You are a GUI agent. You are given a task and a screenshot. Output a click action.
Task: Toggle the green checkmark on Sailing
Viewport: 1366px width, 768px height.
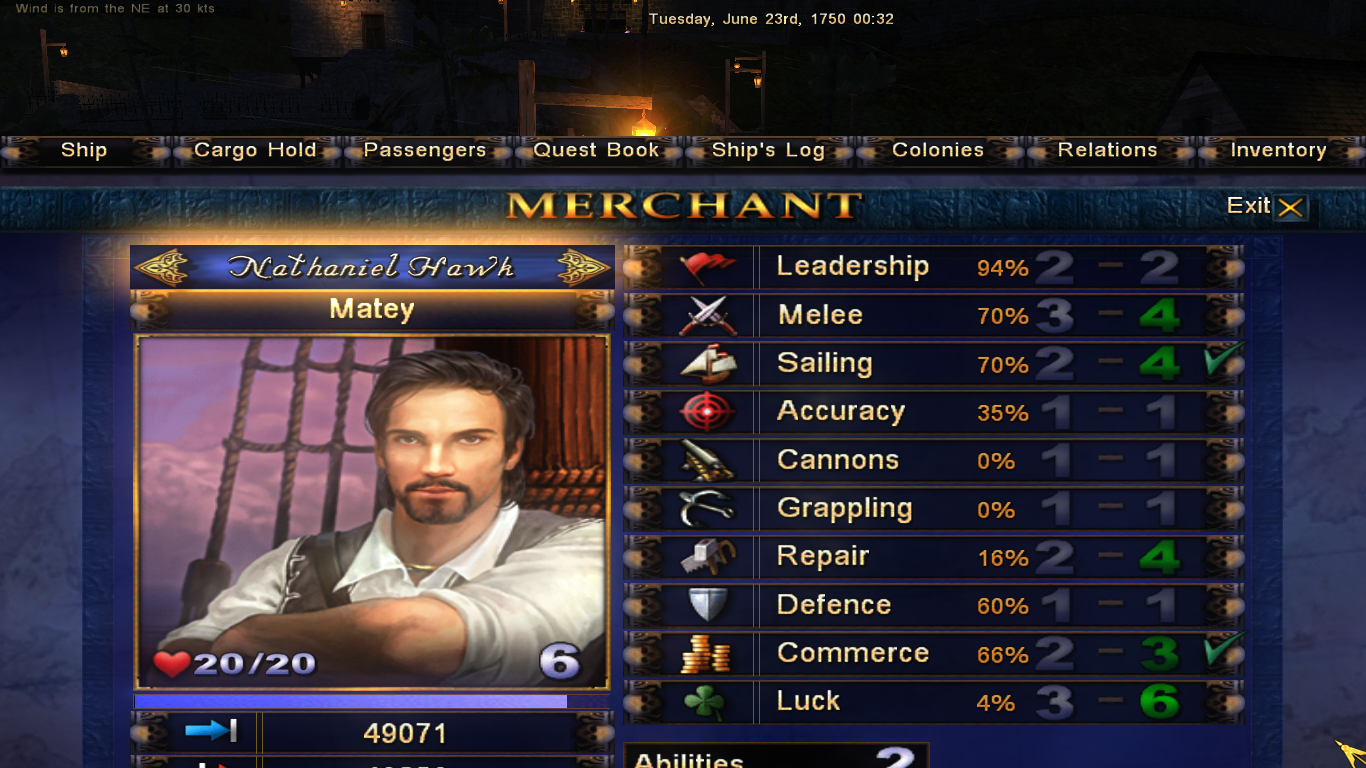[x=1225, y=359]
